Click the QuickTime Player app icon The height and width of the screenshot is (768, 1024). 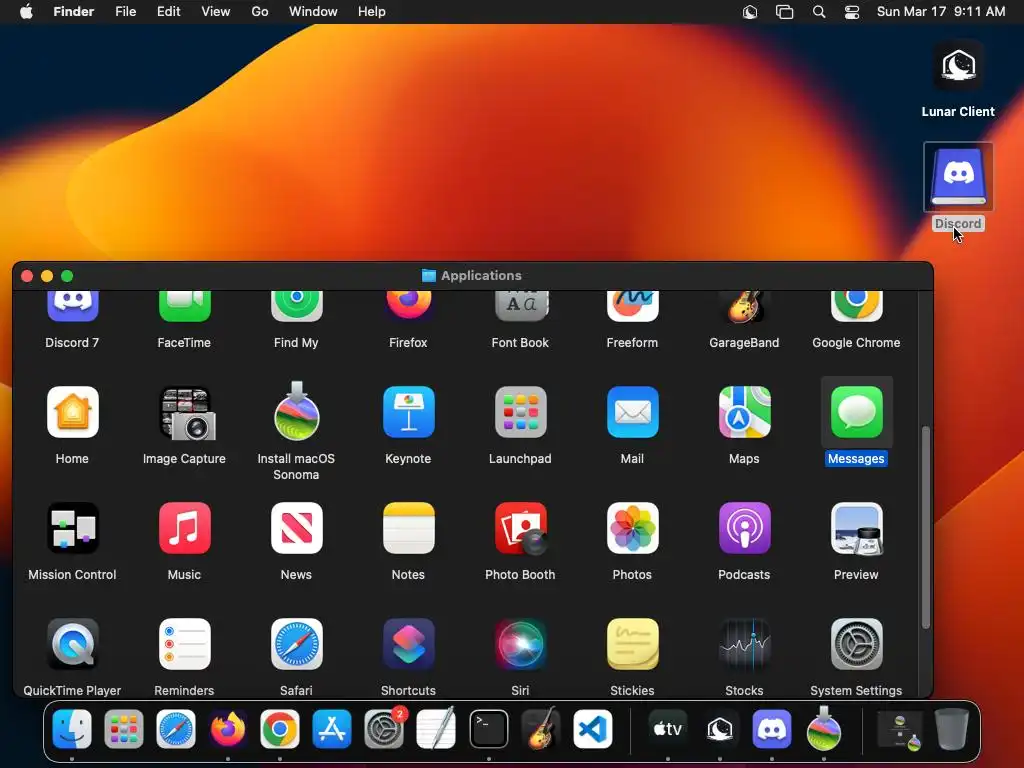pyautogui.click(x=72, y=645)
